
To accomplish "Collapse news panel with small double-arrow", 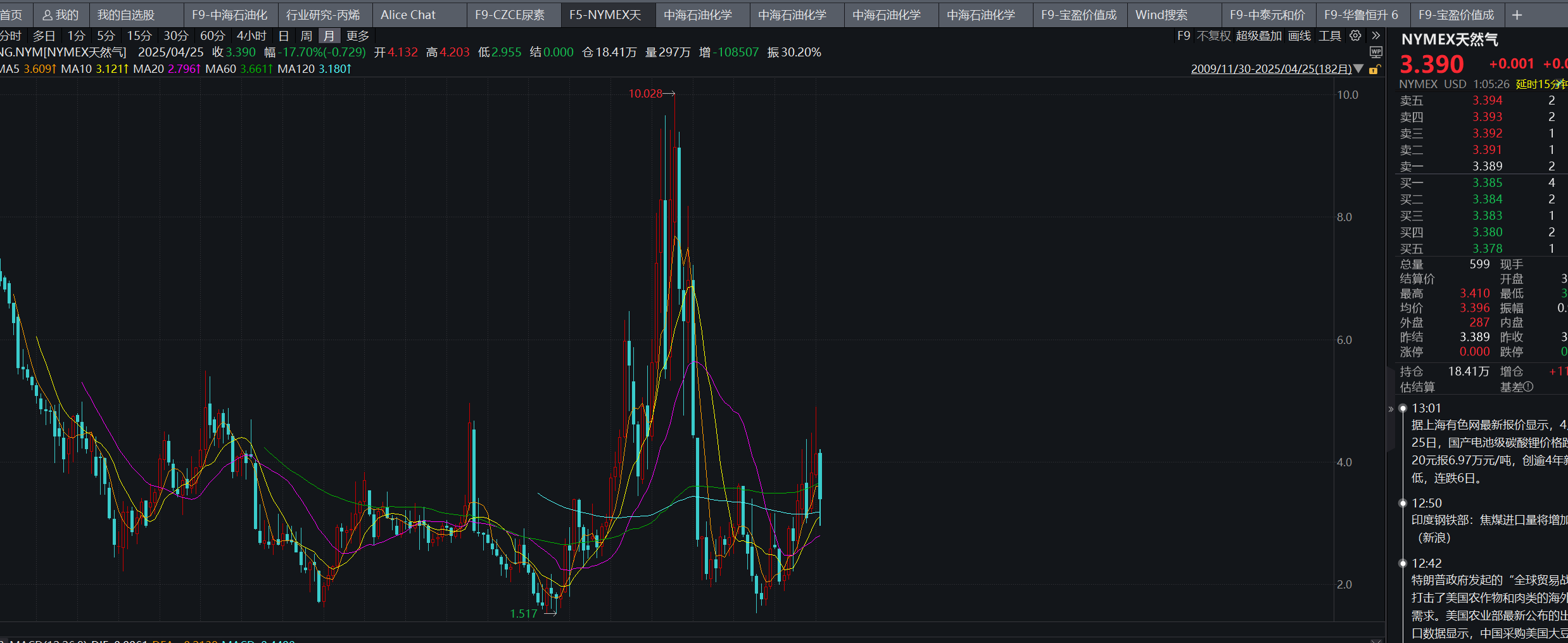I will pyautogui.click(x=1391, y=409).
